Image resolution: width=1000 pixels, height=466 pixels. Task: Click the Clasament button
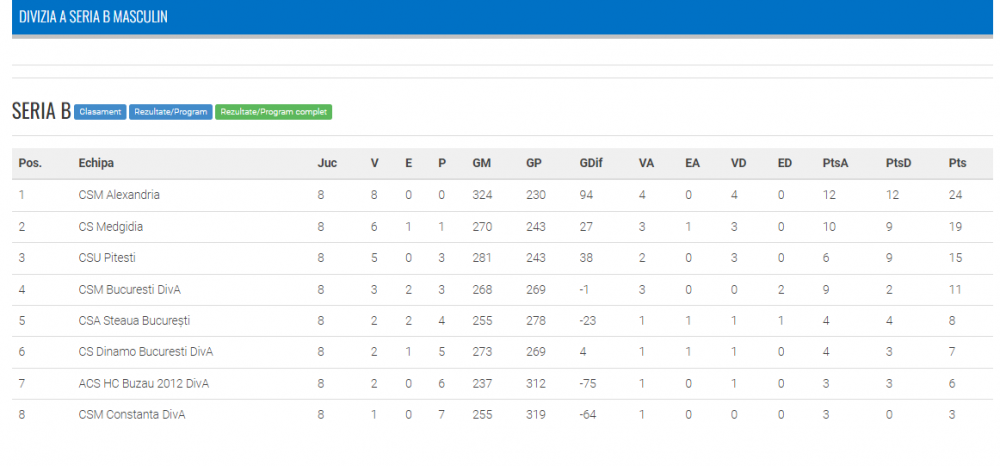tap(100, 112)
